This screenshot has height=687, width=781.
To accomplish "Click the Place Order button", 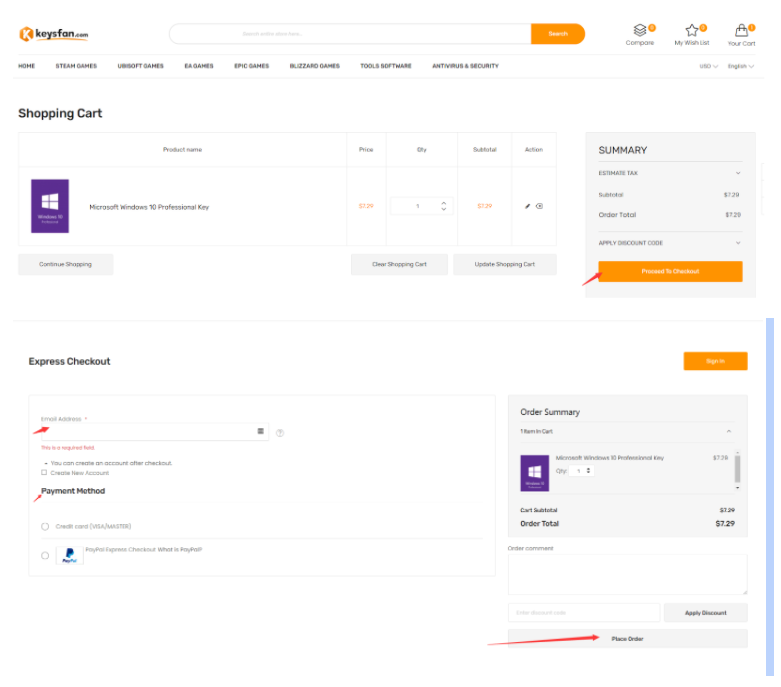I will 628,639.
